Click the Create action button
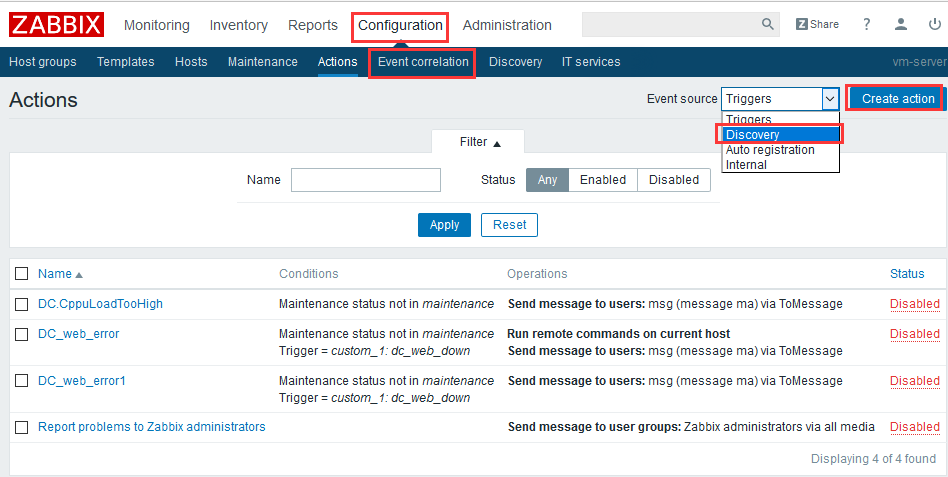The width and height of the screenshot is (948, 477). (x=898, y=99)
